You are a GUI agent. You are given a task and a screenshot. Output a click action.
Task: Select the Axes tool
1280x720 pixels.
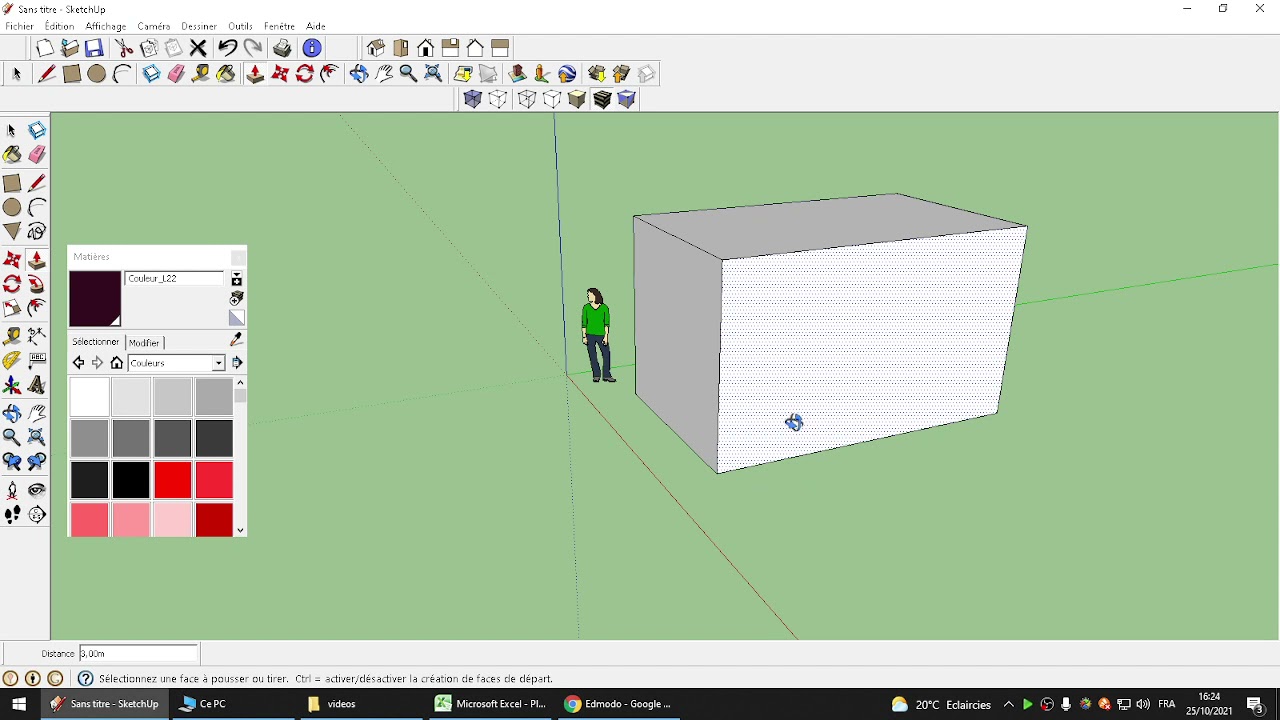coord(12,386)
